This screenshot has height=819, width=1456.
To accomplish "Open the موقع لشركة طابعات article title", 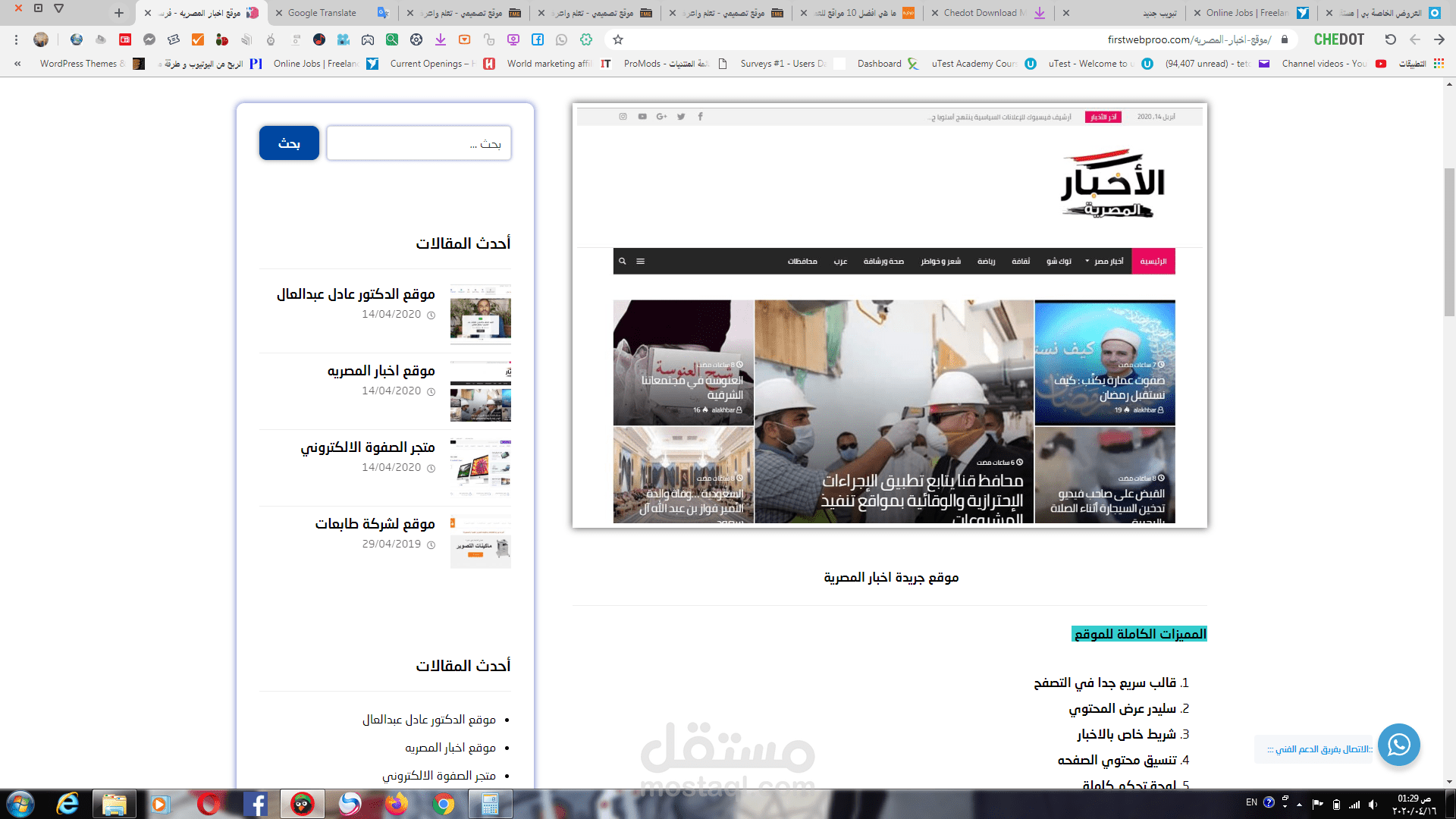I will (375, 524).
